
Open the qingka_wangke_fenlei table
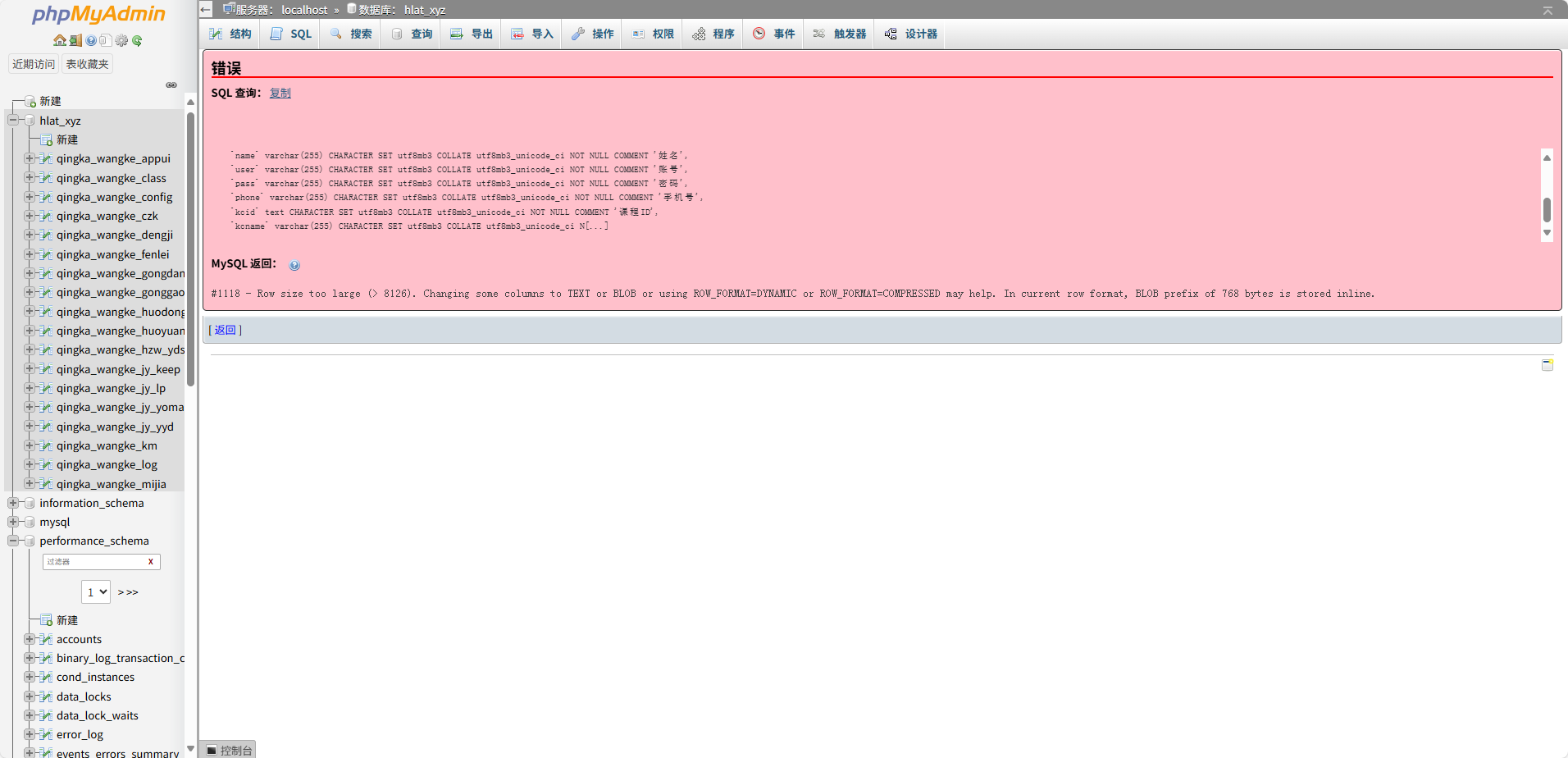(113, 254)
